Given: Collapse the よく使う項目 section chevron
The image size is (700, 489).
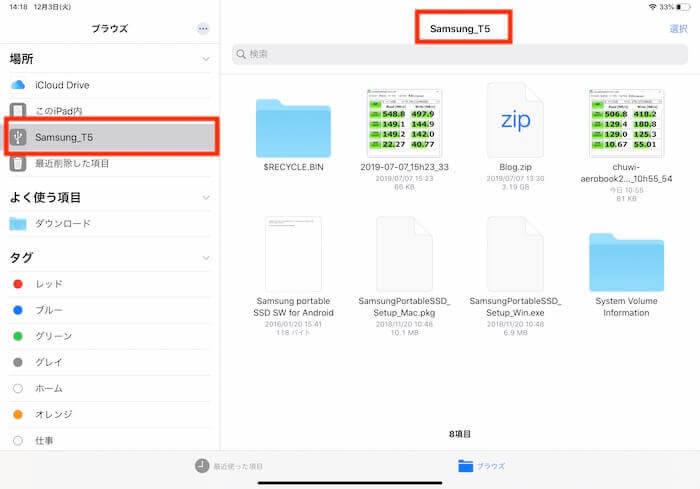Looking at the screenshot, I should click(x=206, y=197).
